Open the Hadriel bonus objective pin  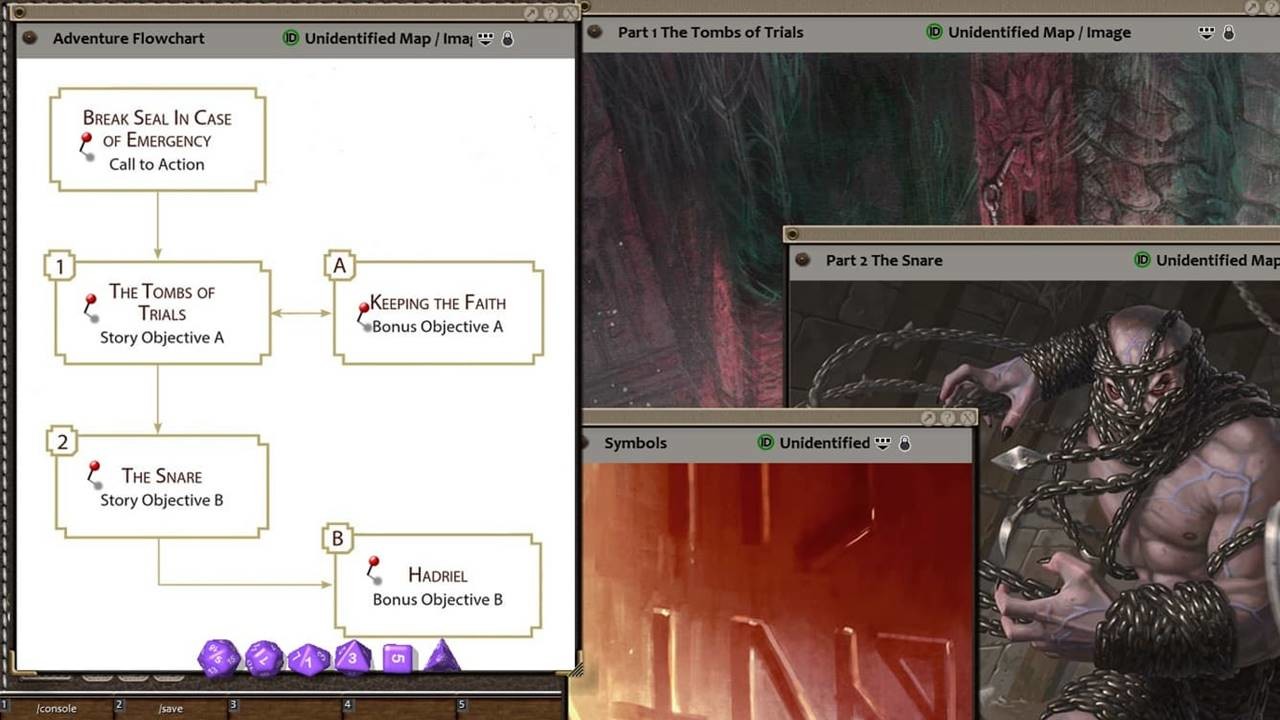coord(373,567)
